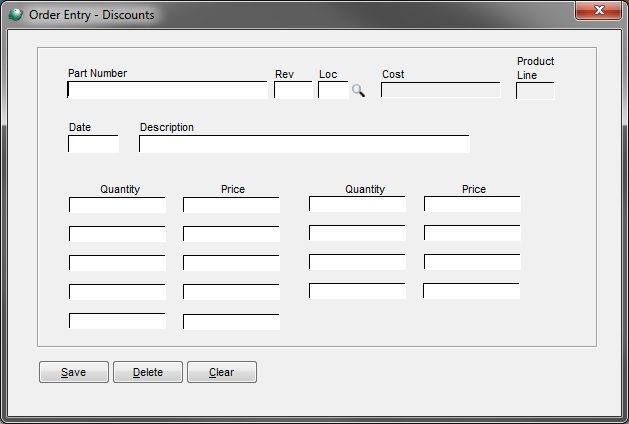Click the Save button
This screenshot has width=629, height=424.
[74, 372]
